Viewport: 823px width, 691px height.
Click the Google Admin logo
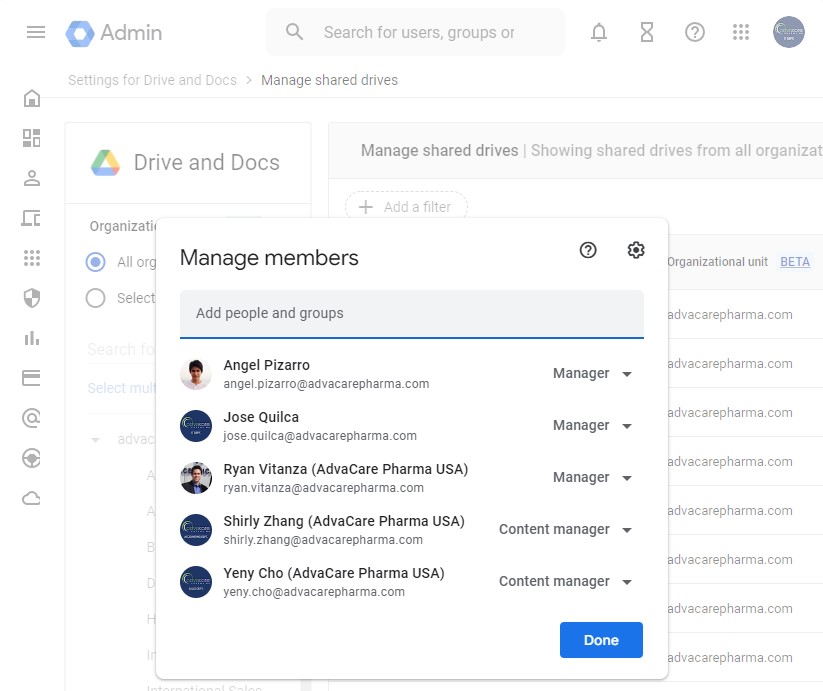coord(114,33)
